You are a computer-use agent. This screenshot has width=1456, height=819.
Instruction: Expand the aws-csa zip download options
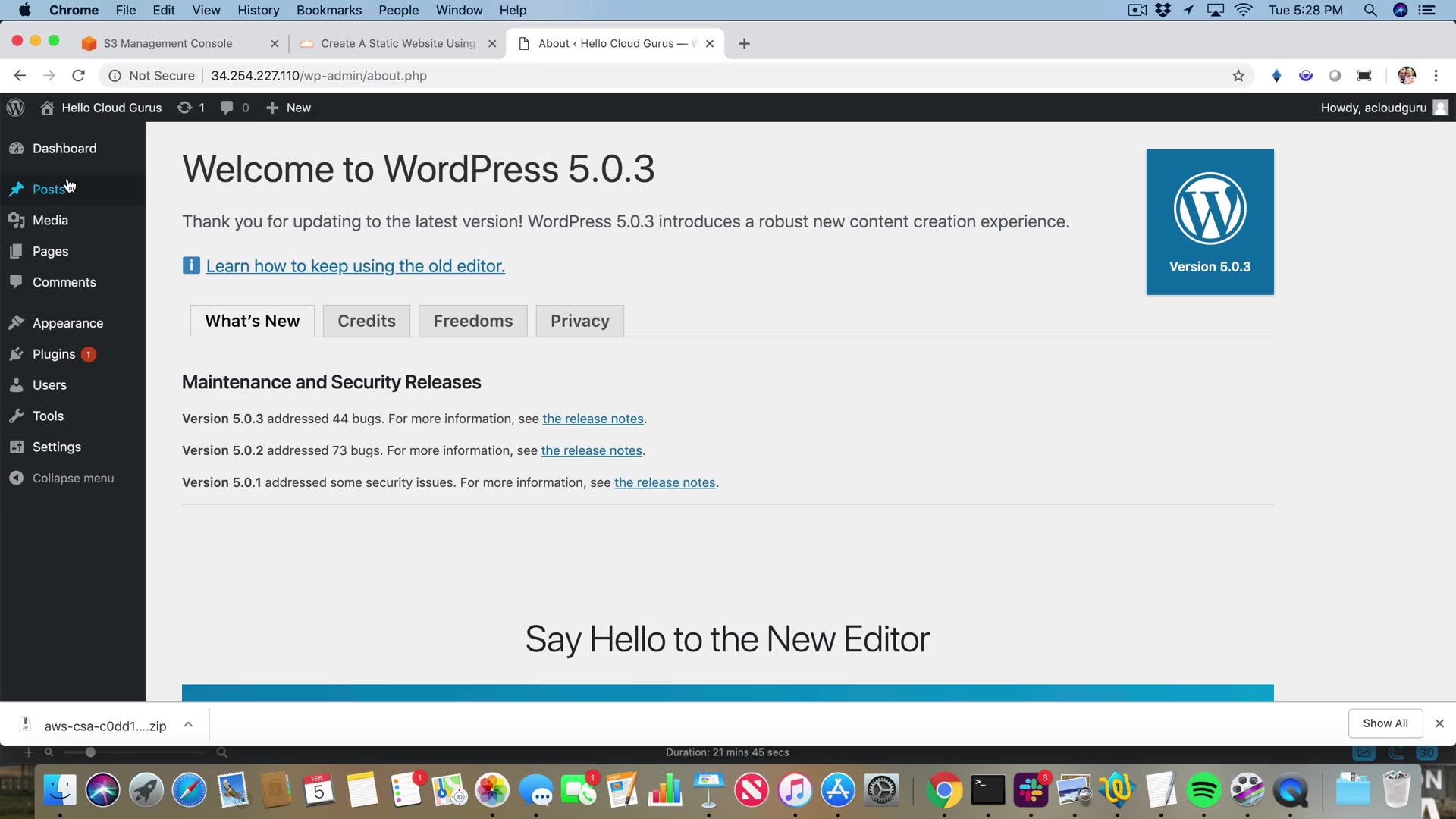pyautogui.click(x=188, y=725)
